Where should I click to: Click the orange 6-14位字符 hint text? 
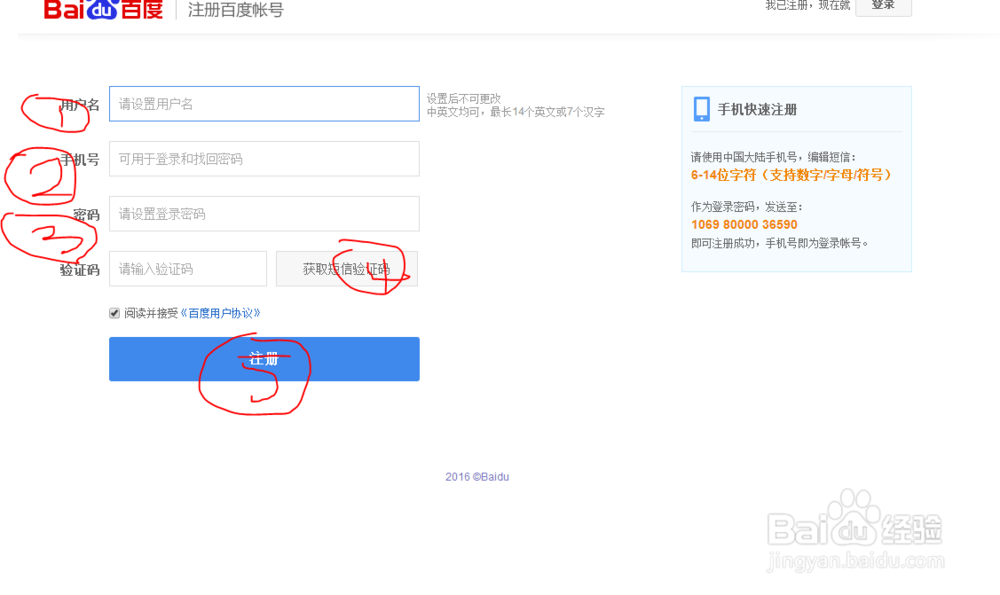(x=791, y=175)
